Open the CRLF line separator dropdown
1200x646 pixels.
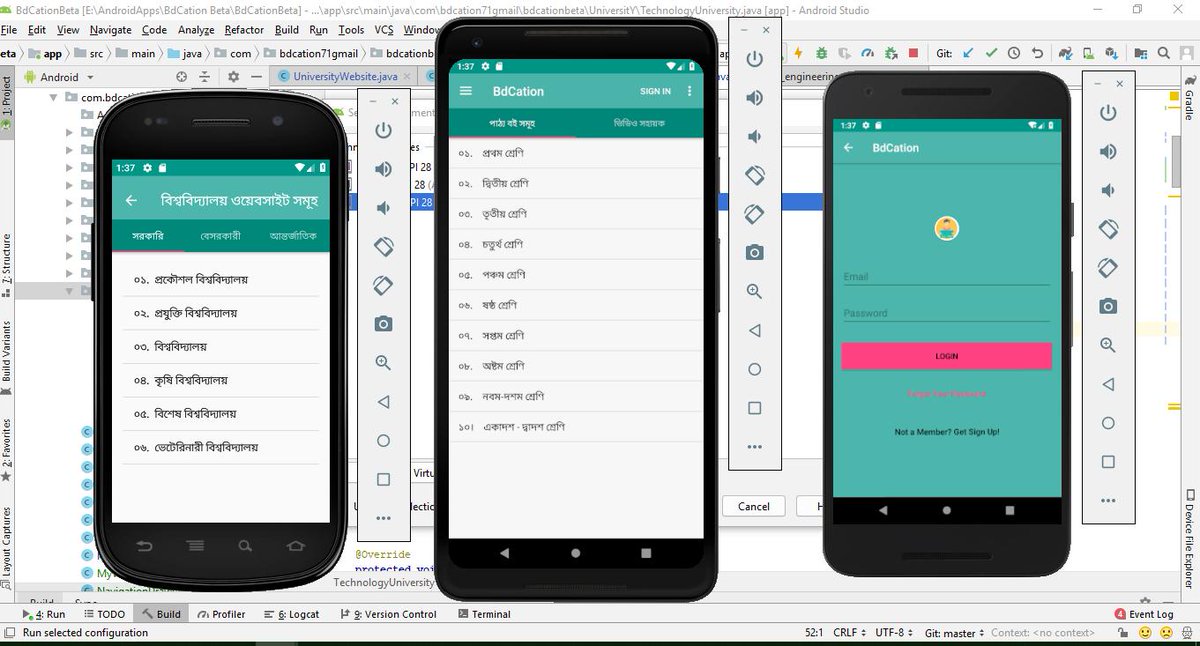click(x=849, y=633)
